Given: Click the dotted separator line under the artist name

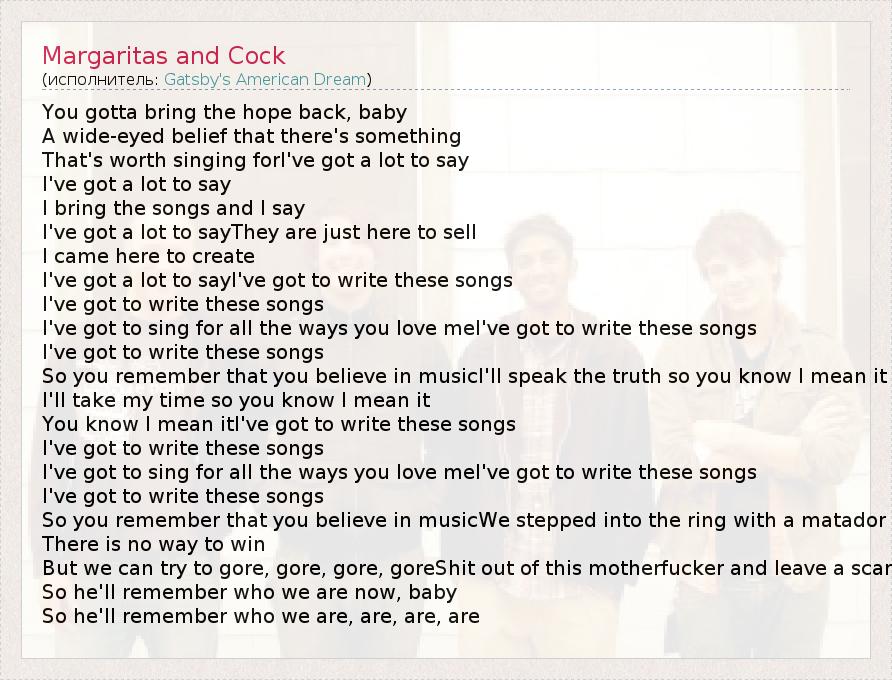Looking at the screenshot, I should (600, 90).
